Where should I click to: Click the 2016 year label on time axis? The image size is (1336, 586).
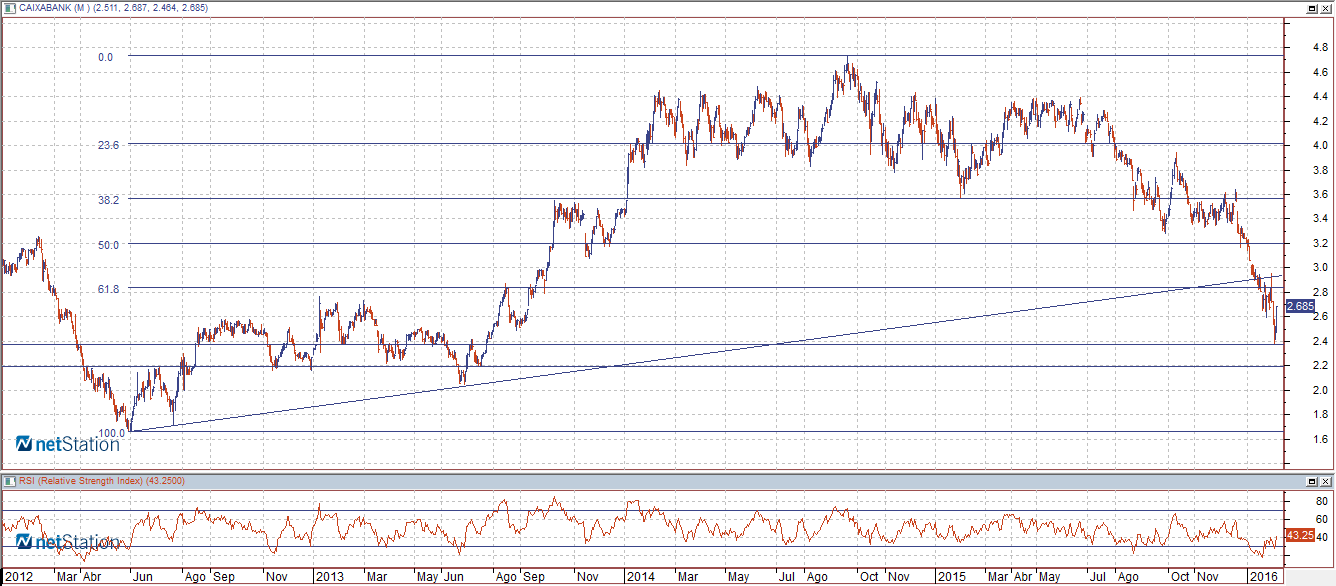(x=1265, y=577)
